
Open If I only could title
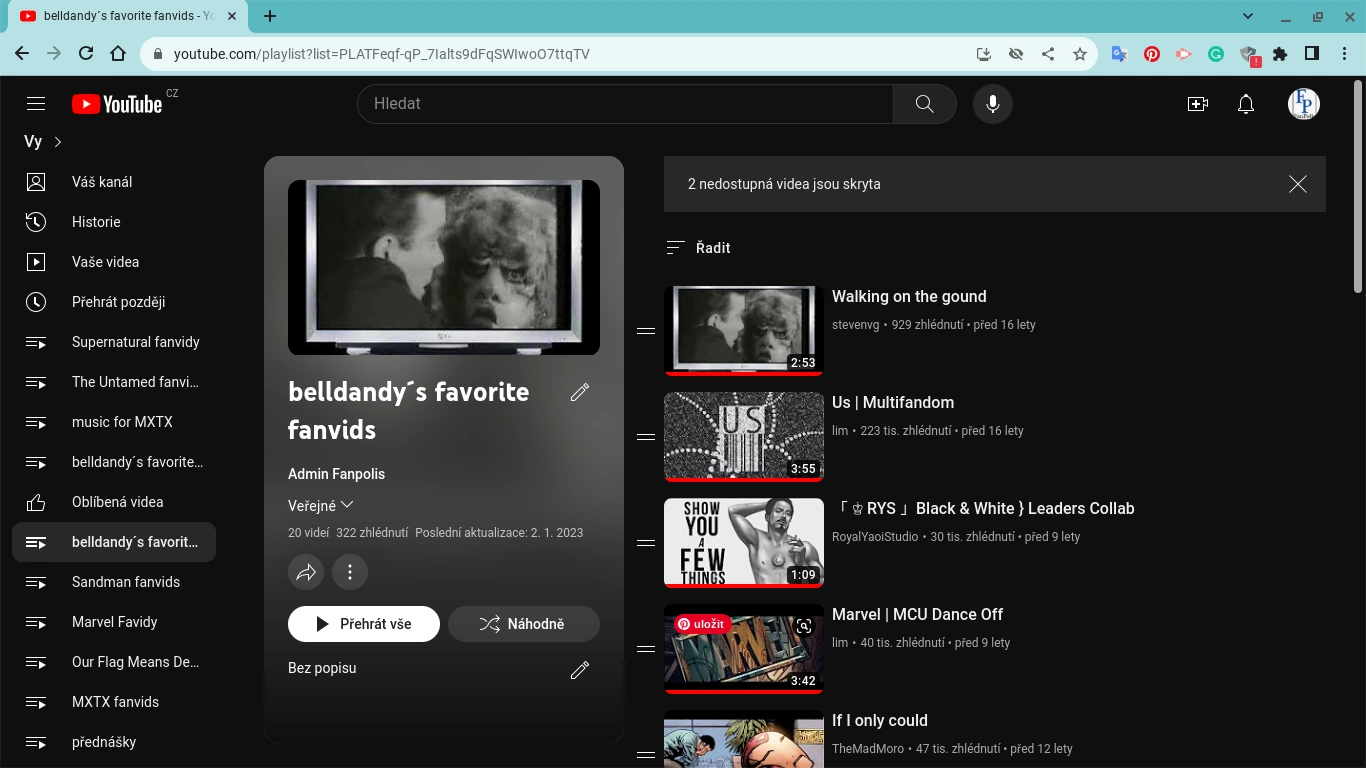(x=880, y=721)
